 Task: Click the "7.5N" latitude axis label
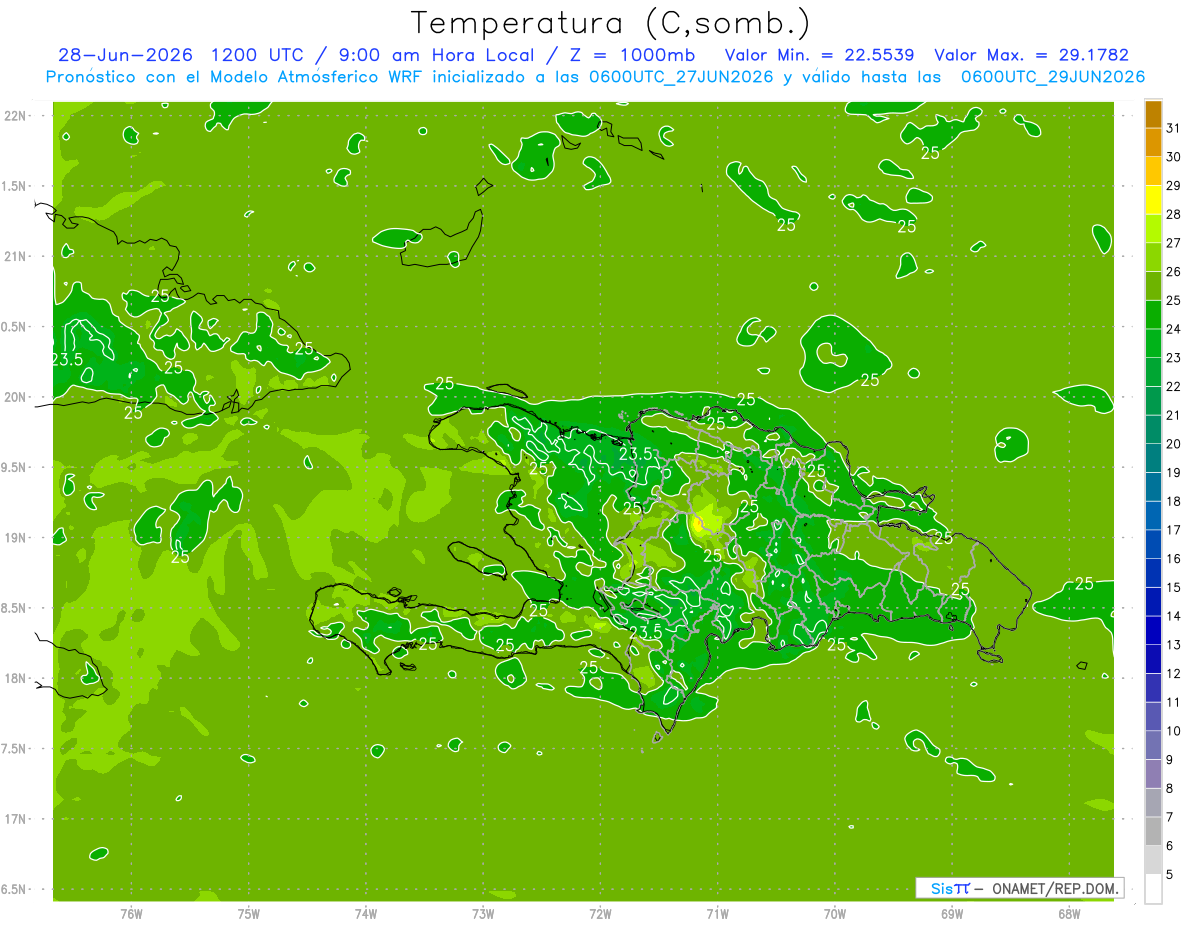coord(15,749)
